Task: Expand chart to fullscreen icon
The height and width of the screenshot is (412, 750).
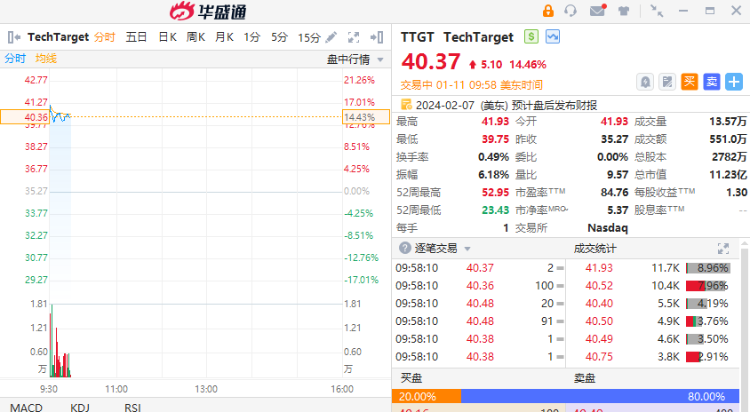Action: click(353, 37)
